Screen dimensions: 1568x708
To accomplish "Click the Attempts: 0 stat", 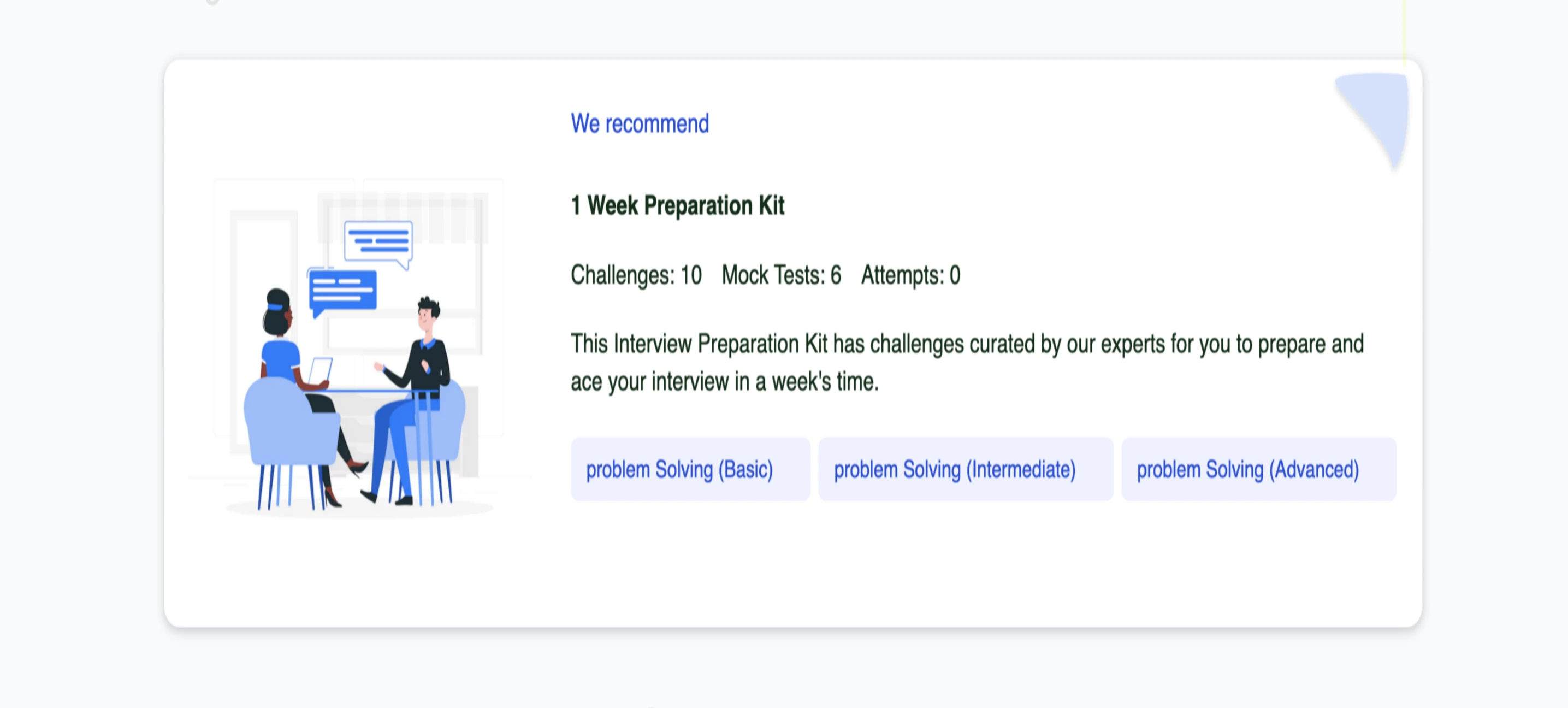I will click(x=910, y=275).
